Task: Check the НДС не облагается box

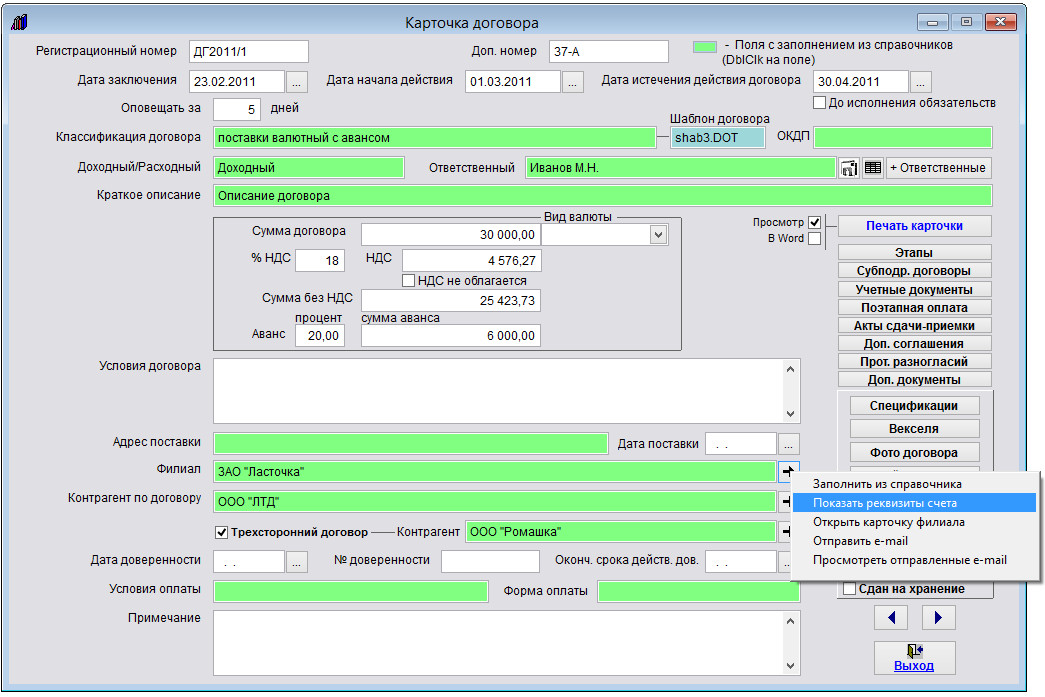Action: [408, 281]
